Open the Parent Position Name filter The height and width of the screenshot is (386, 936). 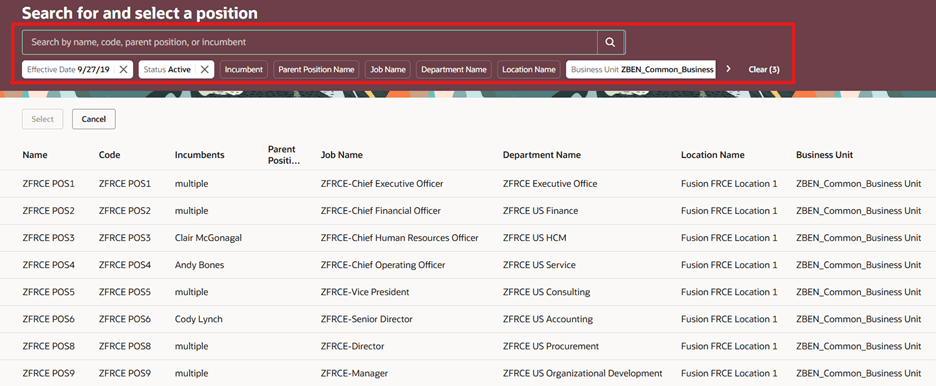(316, 69)
